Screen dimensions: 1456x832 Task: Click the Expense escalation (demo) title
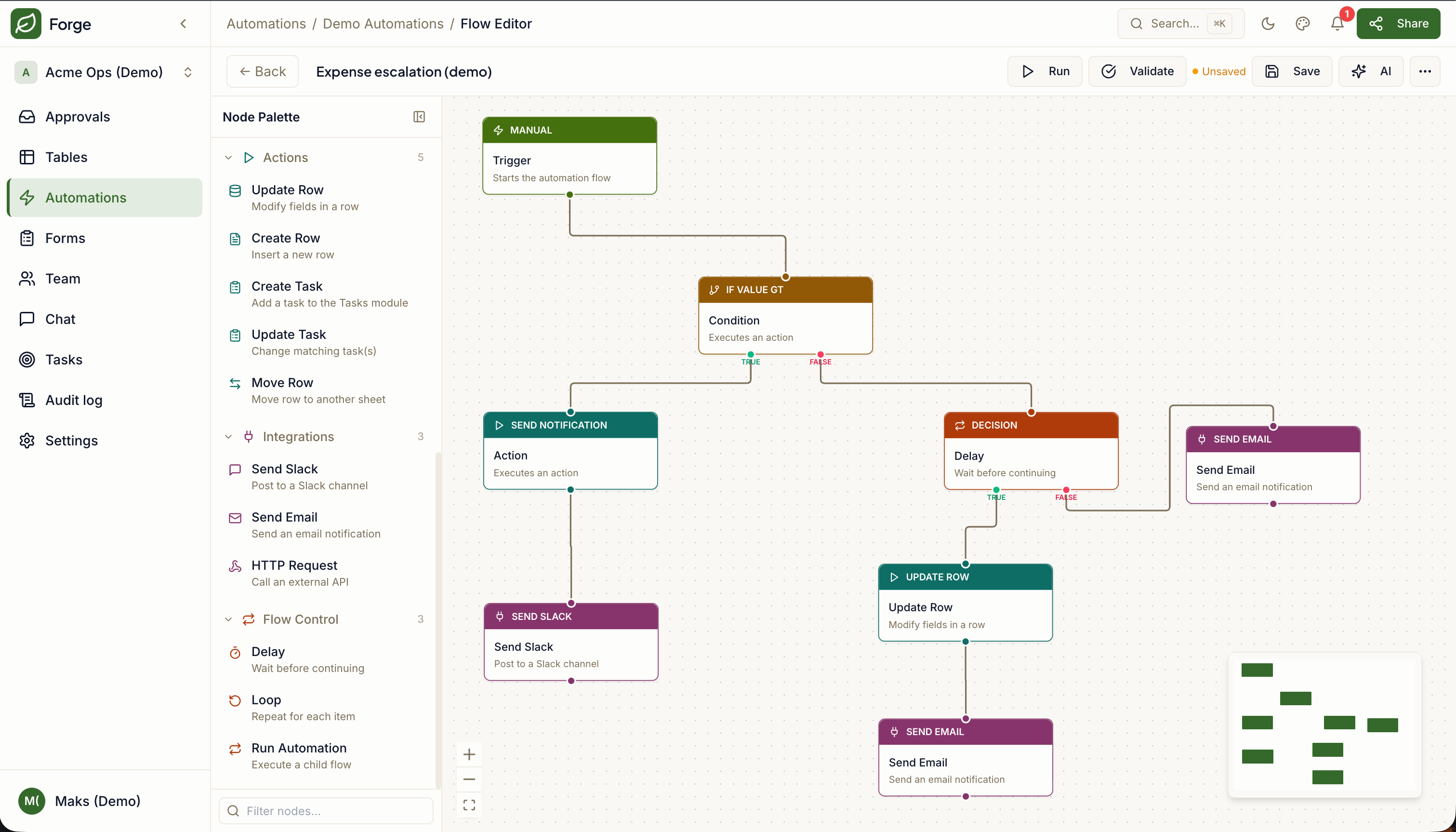tap(404, 71)
